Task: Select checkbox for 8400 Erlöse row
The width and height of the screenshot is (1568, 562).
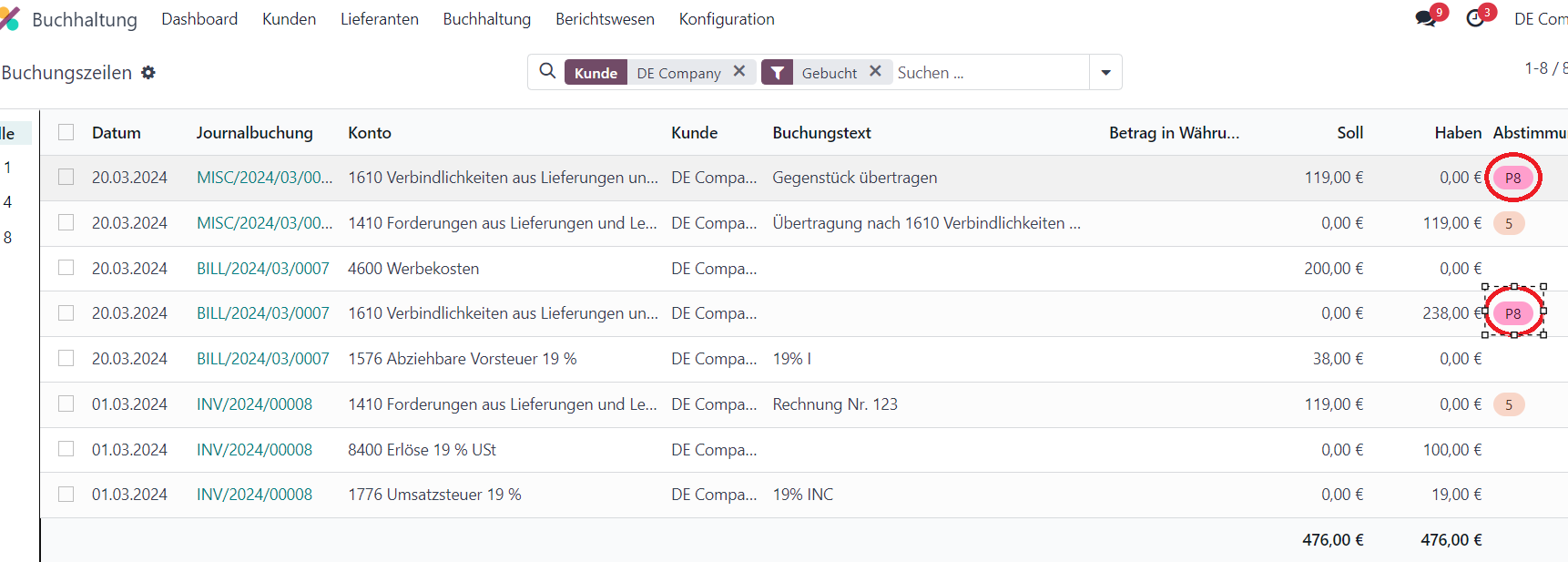Action: tap(66, 449)
